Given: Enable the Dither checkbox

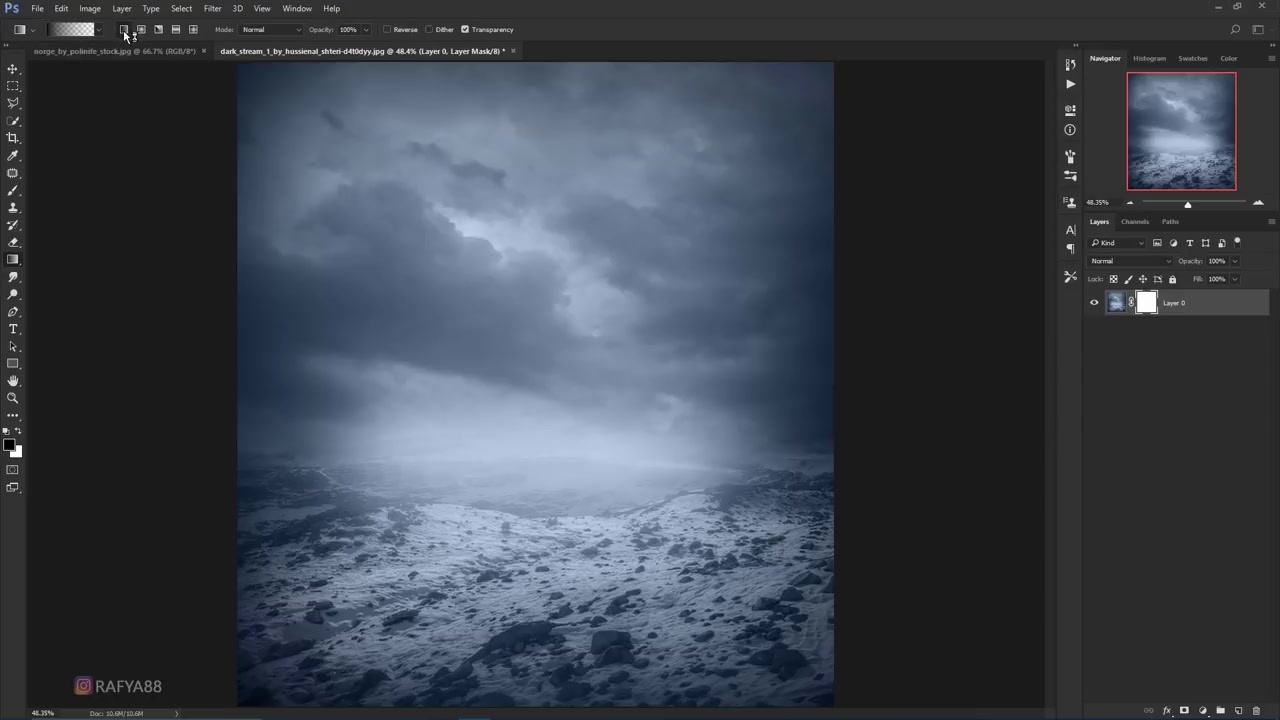Looking at the screenshot, I should click(429, 30).
